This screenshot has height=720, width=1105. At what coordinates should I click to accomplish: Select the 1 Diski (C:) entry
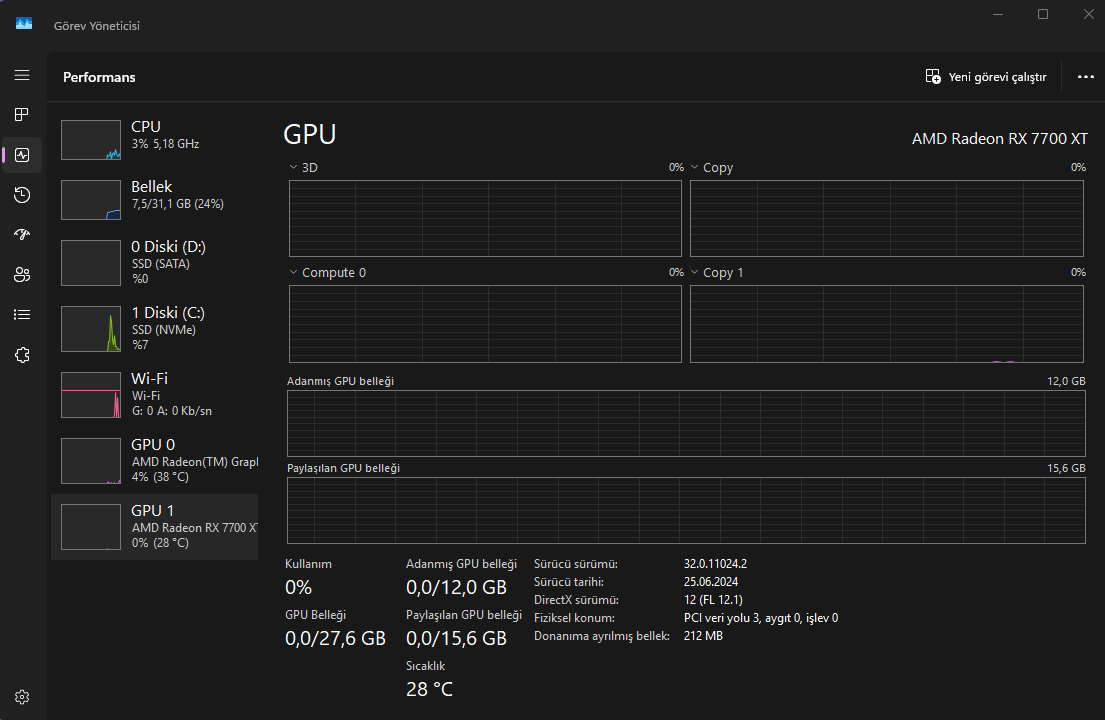(154, 329)
